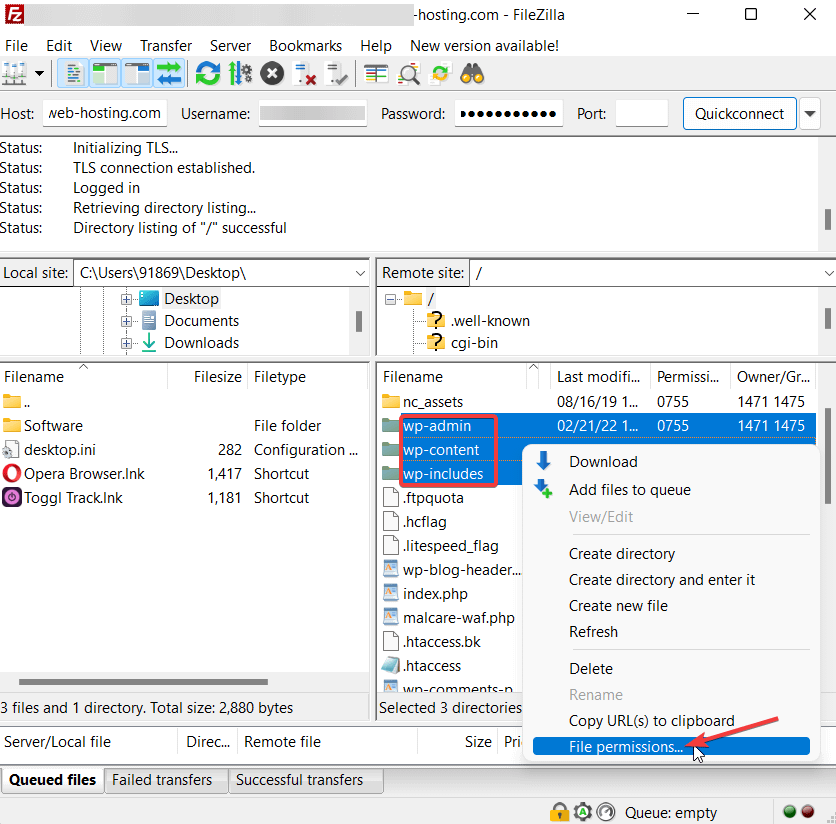Cancel current operation with the X icon
The width and height of the screenshot is (836, 824).
click(x=272, y=73)
